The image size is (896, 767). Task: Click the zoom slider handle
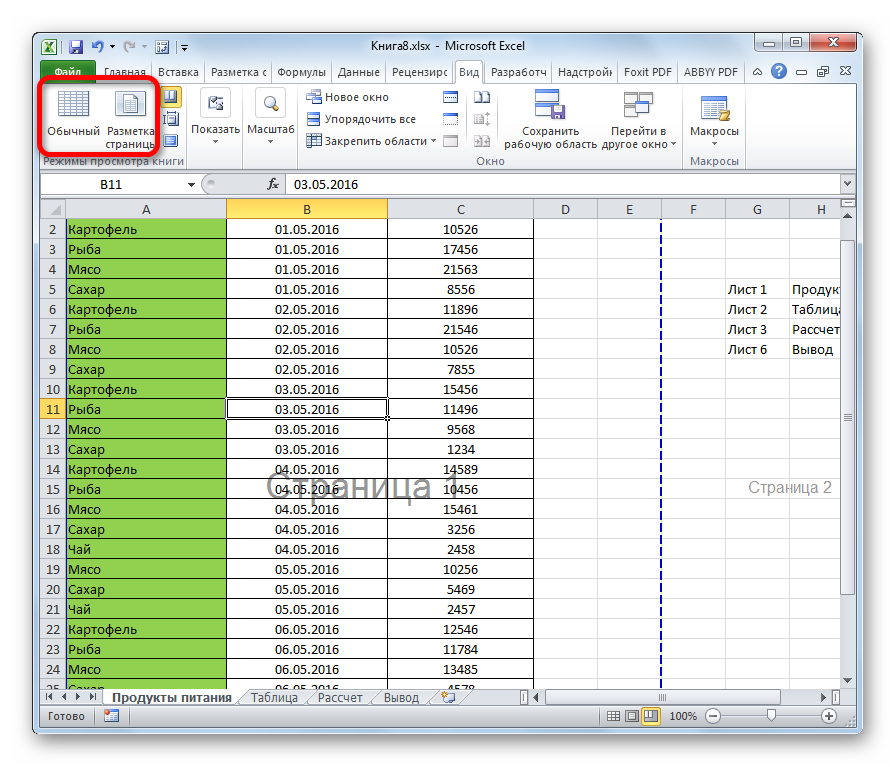771,716
